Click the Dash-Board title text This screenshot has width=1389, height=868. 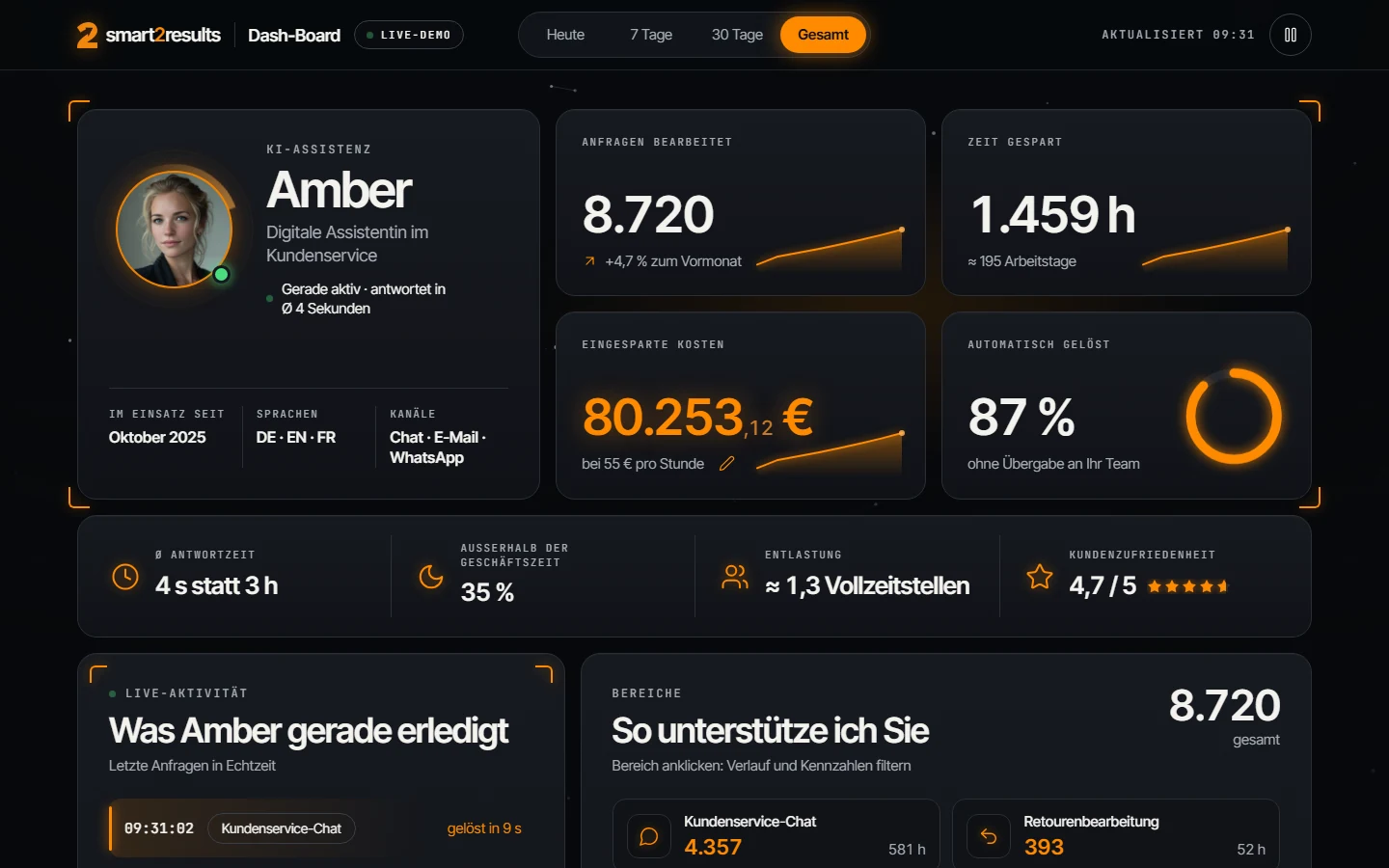[294, 36]
